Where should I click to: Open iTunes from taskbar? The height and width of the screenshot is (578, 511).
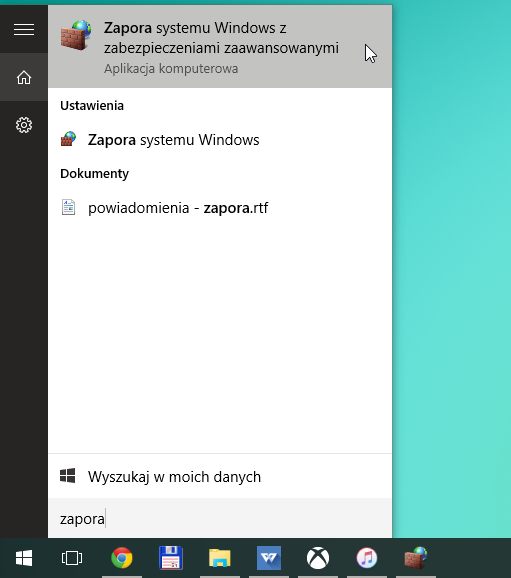(367, 558)
